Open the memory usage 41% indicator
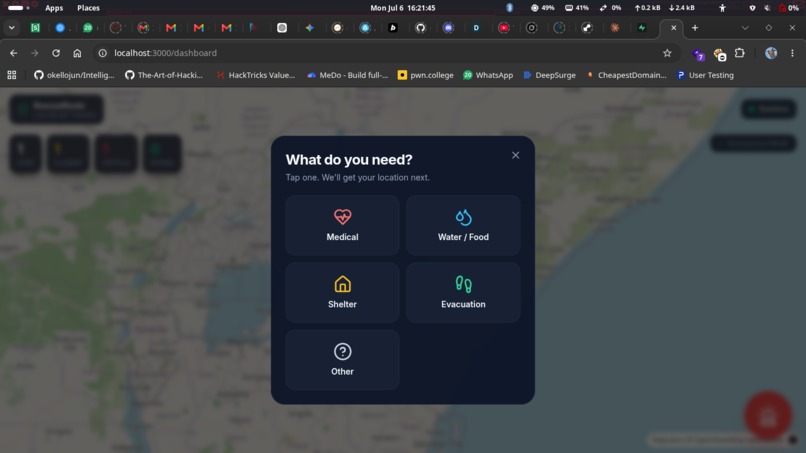This screenshot has width=806, height=453. tap(577, 8)
